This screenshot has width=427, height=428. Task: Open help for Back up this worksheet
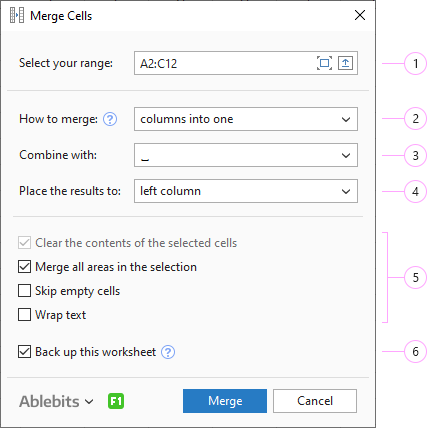pyautogui.click(x=168, y=352)
